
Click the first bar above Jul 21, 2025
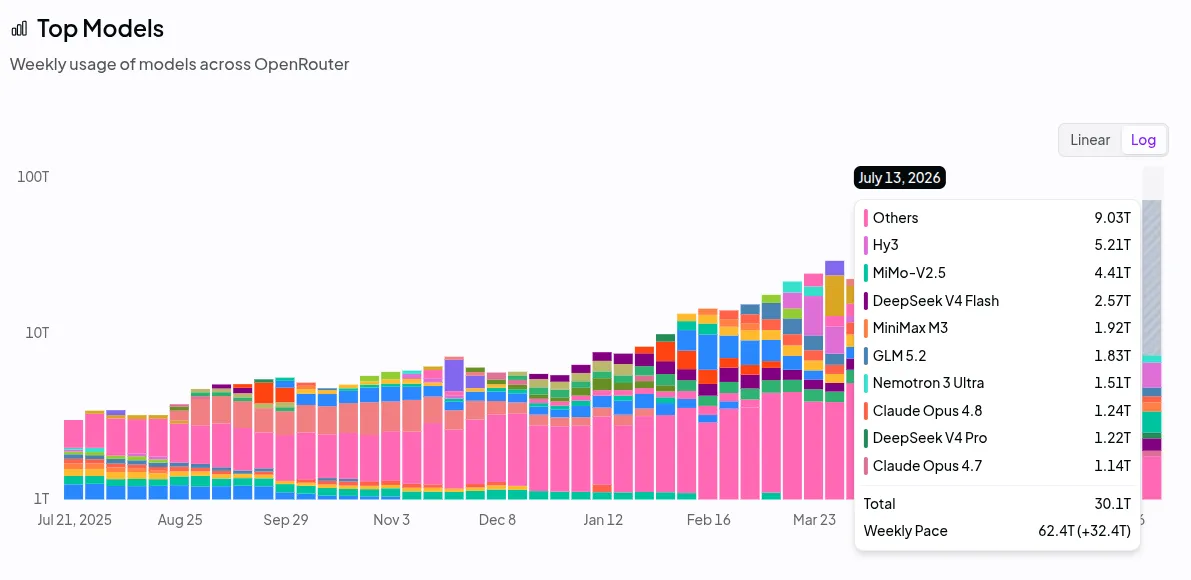(x=74, y=459)
